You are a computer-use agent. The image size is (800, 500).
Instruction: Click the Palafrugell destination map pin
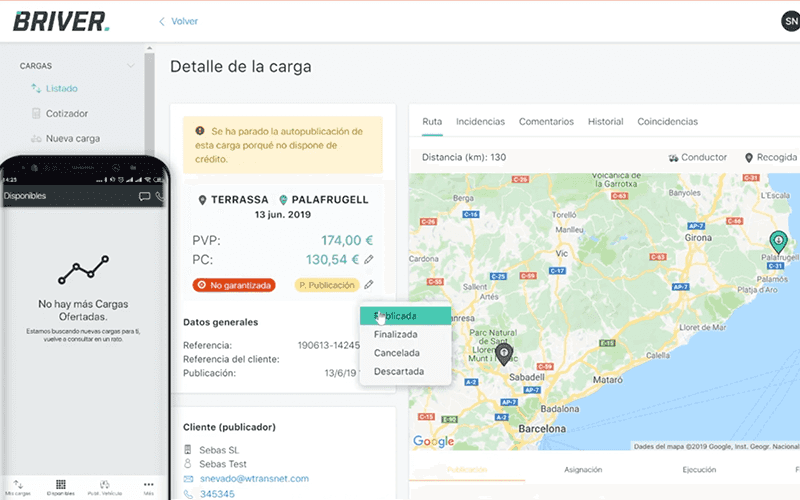[x=778, y=241]
